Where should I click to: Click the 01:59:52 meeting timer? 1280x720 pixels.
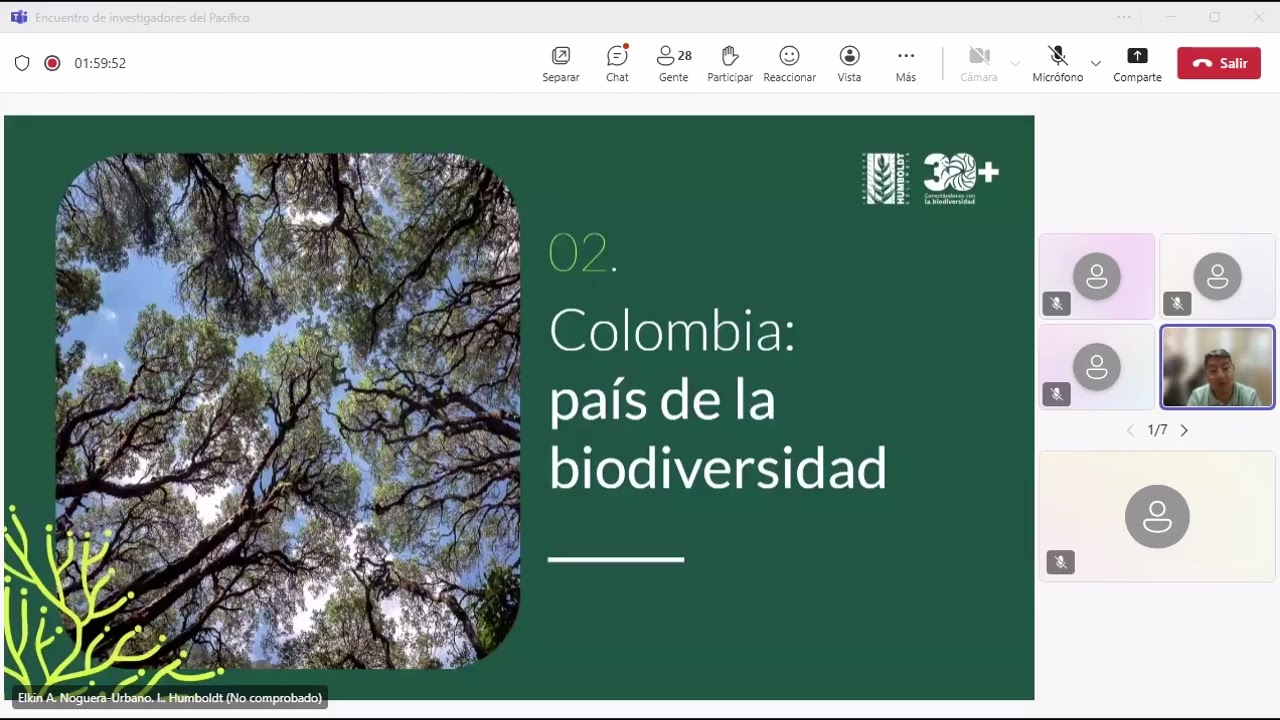(x=100, y=63)
